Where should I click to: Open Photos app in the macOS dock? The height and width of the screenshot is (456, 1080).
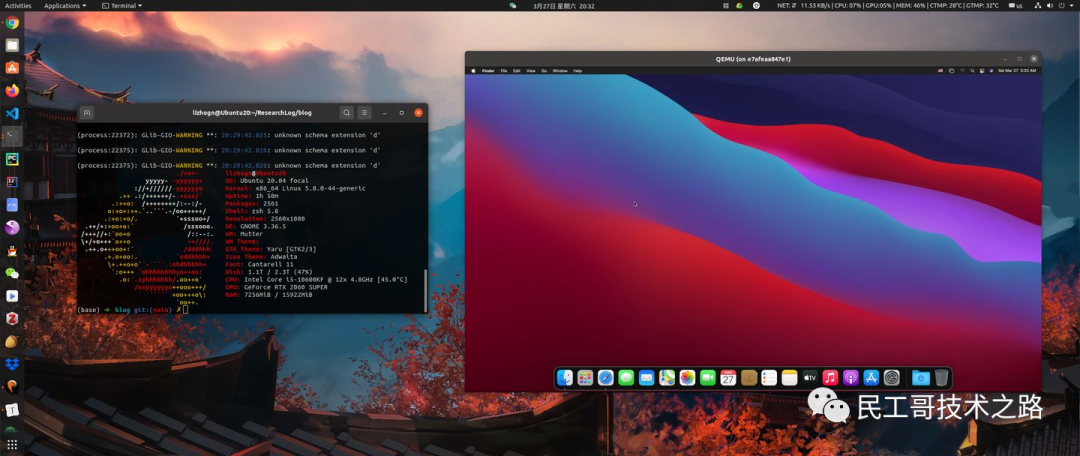click(x=687, y=377)
